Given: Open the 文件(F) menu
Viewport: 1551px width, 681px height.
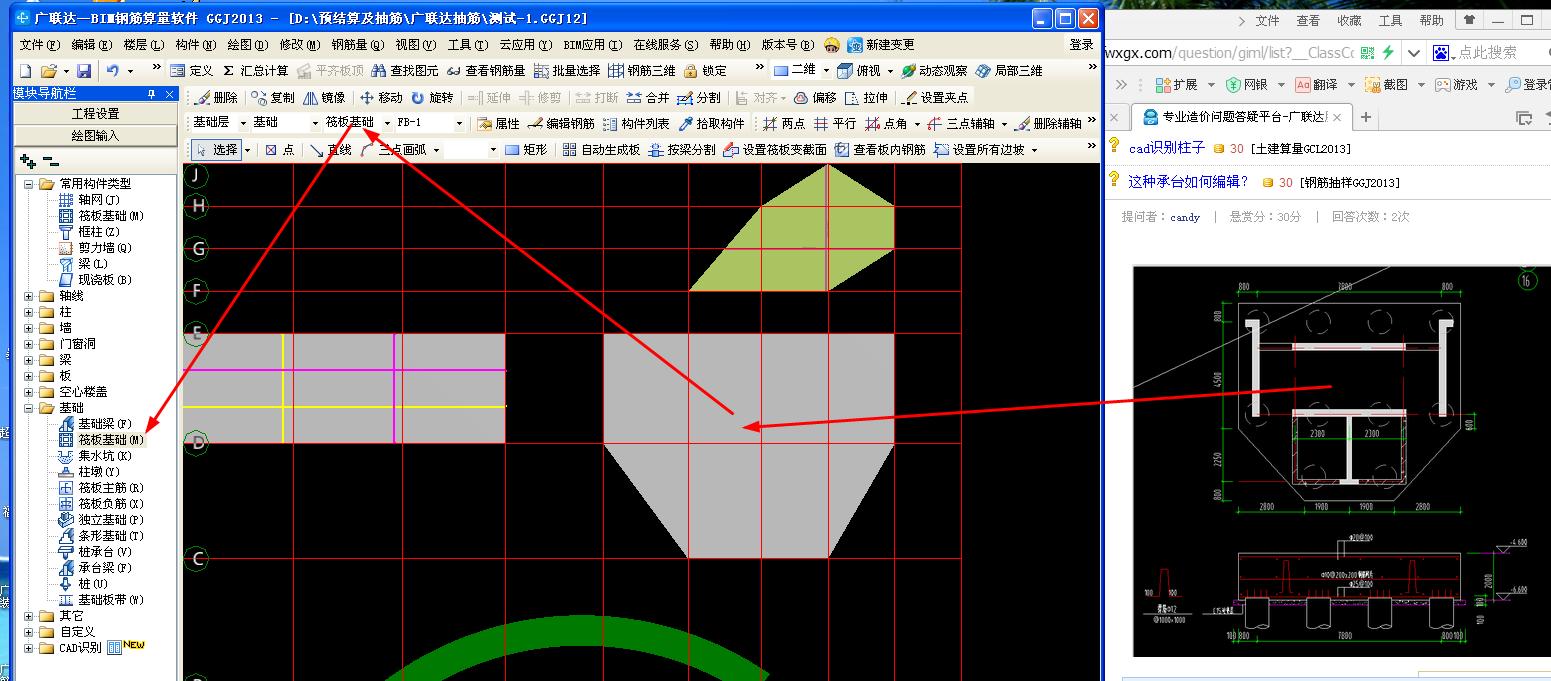Looking at the screenshot, I should [x=40, y=45].
